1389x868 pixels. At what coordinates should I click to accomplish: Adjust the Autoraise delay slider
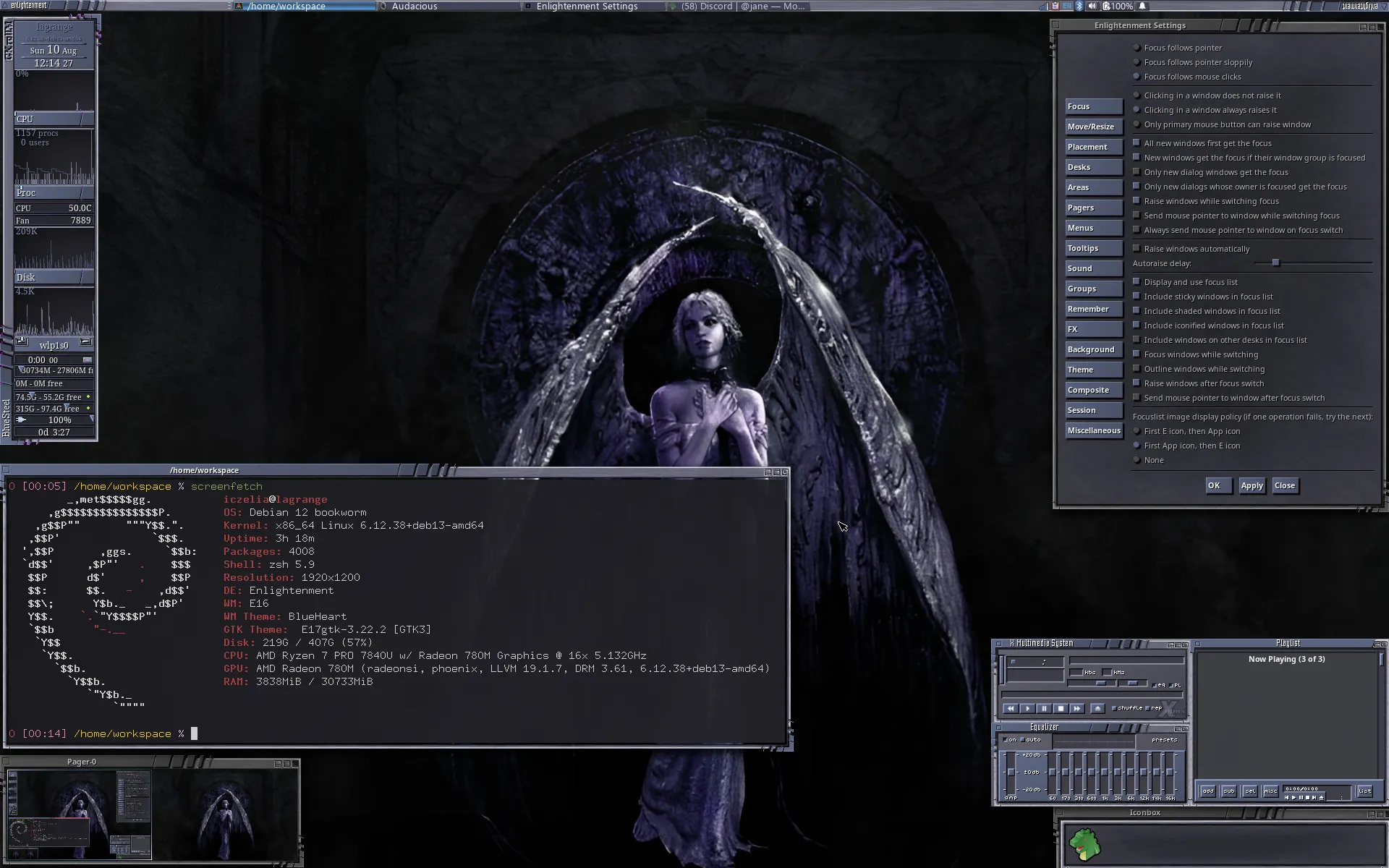pyautogui.click(x=1275, y=263)
